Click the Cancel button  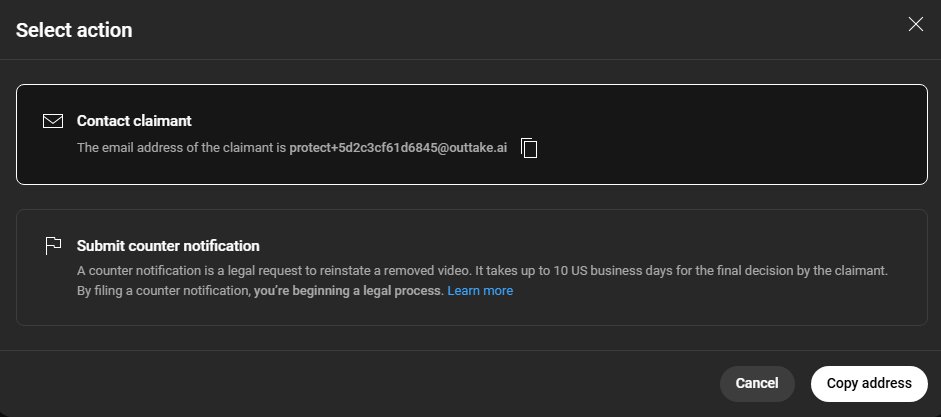pyautogui.click(x=757, y=383)
